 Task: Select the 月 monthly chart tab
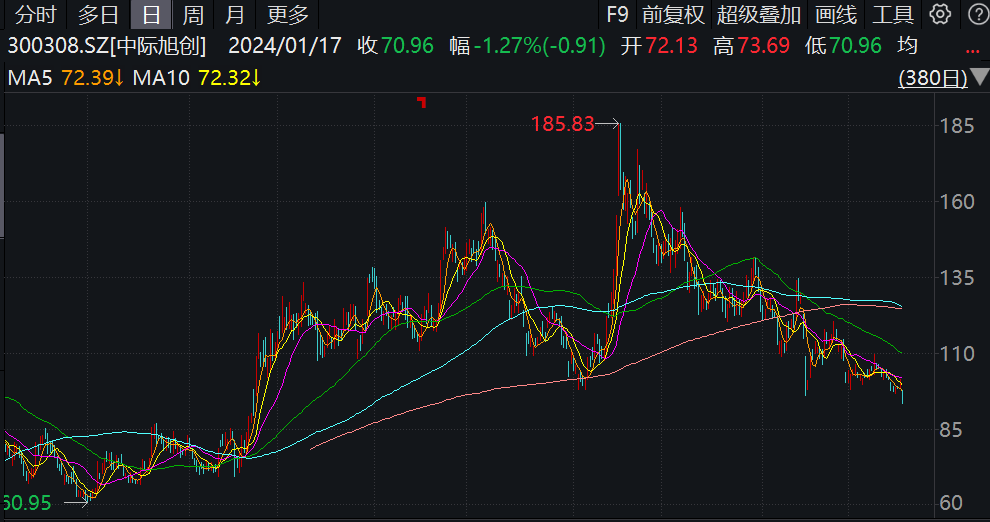[235, 15]
